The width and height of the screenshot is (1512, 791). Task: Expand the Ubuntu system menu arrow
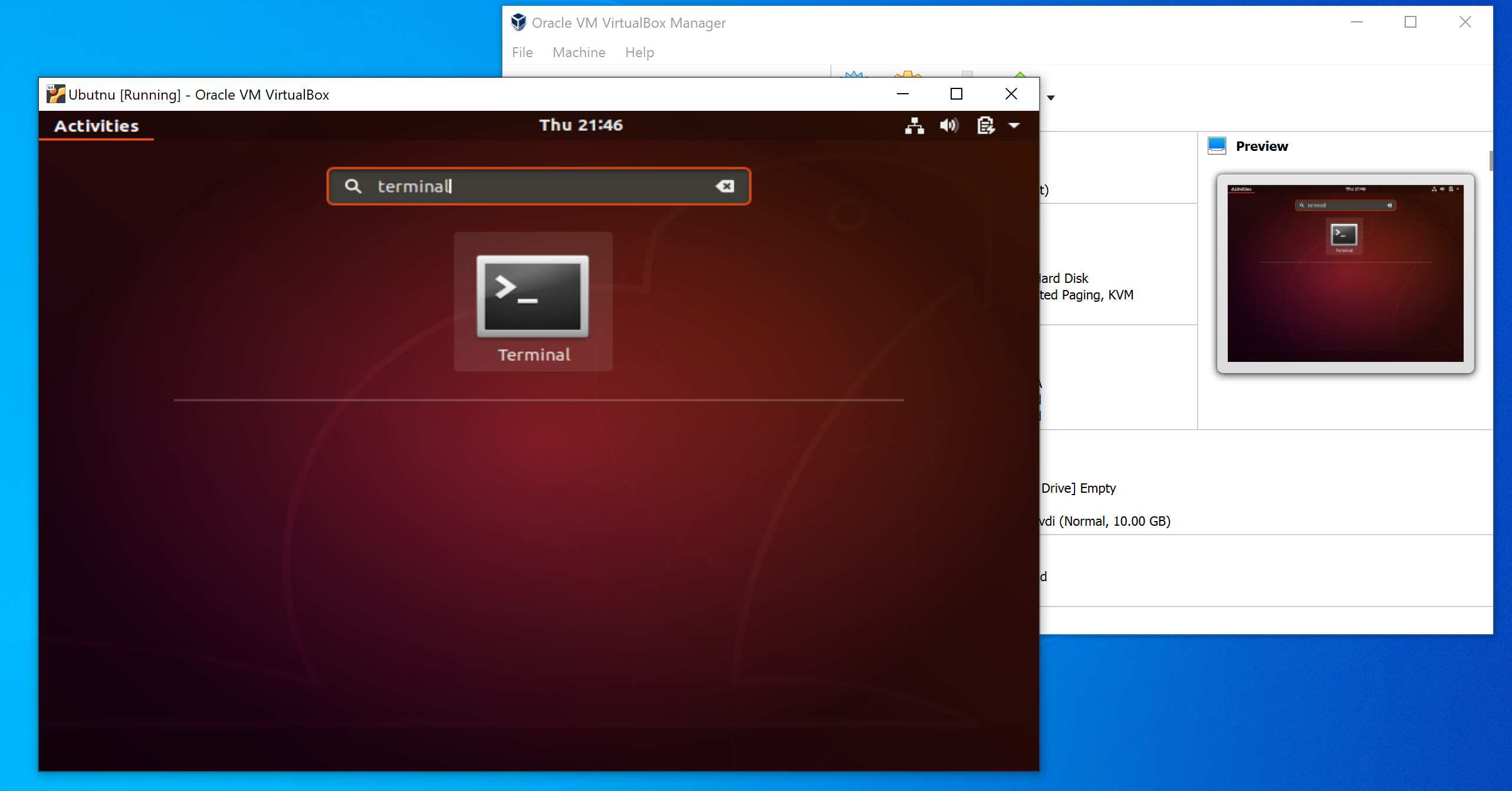tap(1014, 126)
